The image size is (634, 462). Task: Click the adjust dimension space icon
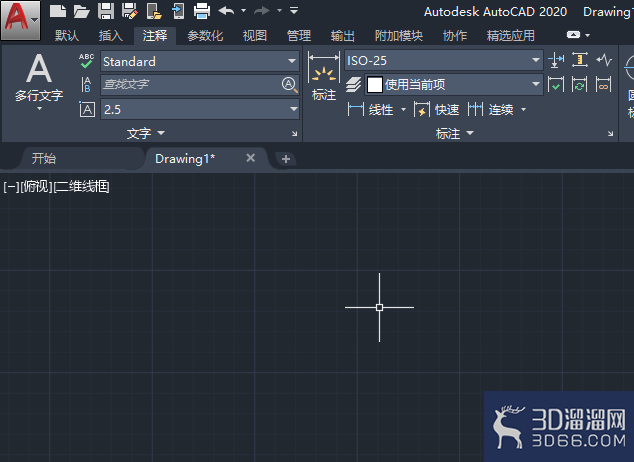point(580,60)
